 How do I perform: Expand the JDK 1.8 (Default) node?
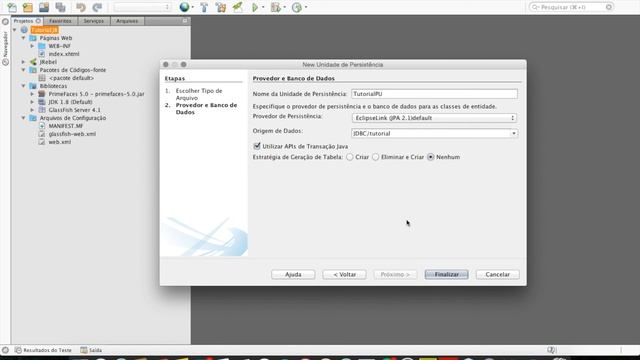tap(32, 102)
